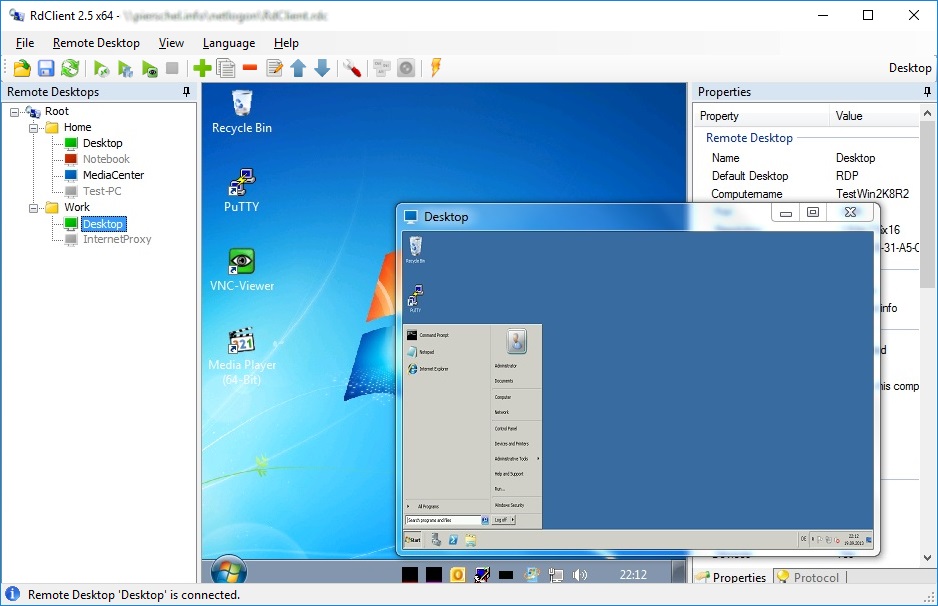The width and height of the screenshot is (938, 606).
Task: Click the Copy documents toolbar icon
Action: pyautogui.click(x=226, y=68)
